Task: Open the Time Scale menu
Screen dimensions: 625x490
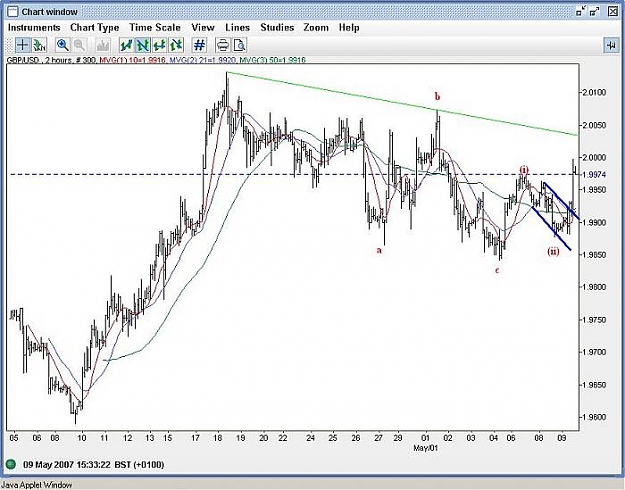Action: pos(155,28)
